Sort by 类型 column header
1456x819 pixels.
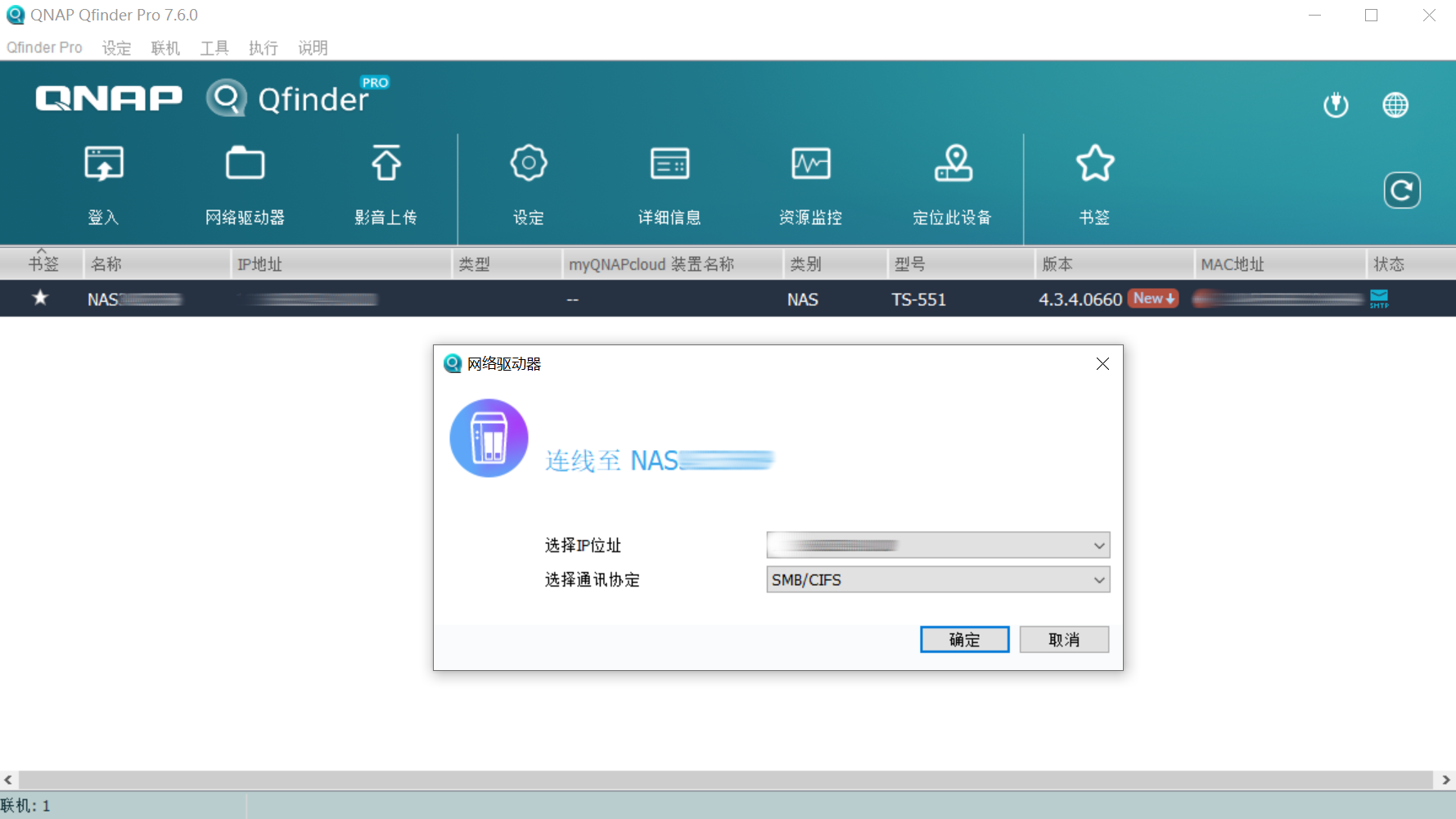(x=507, y=263)
